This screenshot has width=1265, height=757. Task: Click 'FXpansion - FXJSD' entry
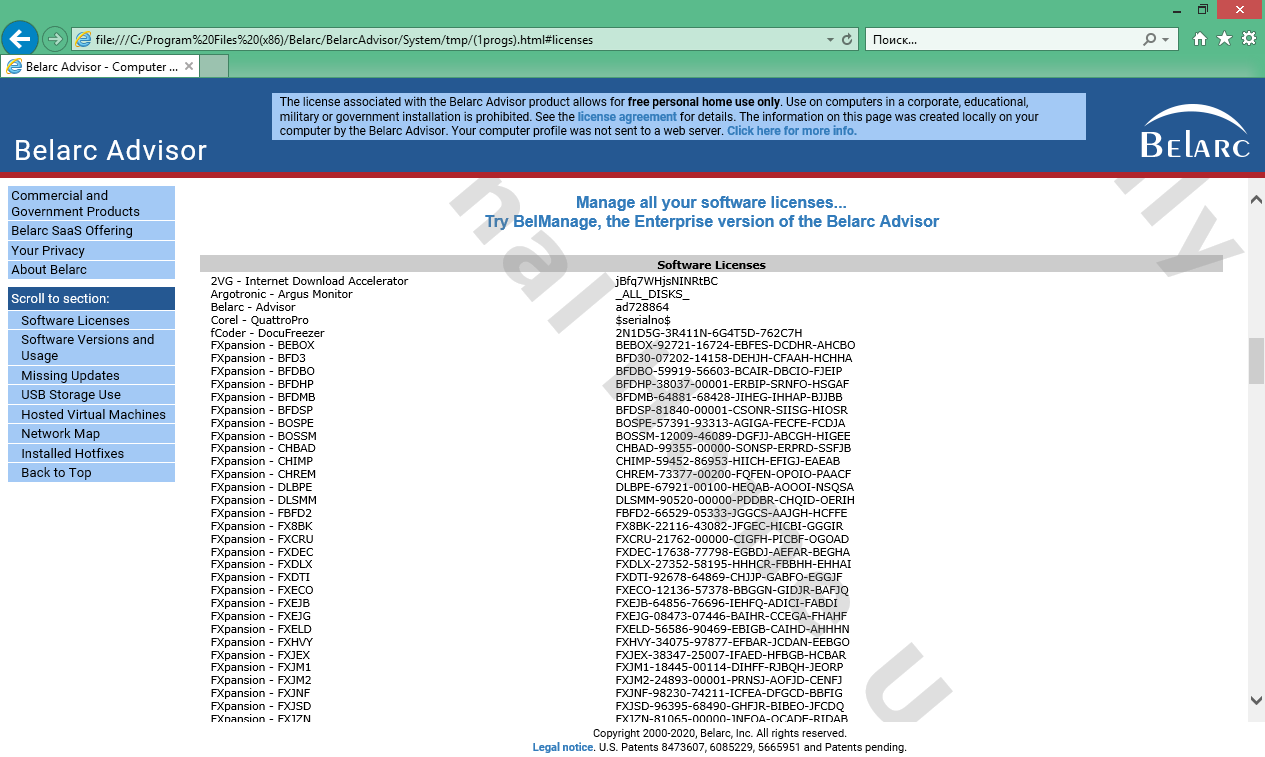pyautogui.click(x=261, y=706)
